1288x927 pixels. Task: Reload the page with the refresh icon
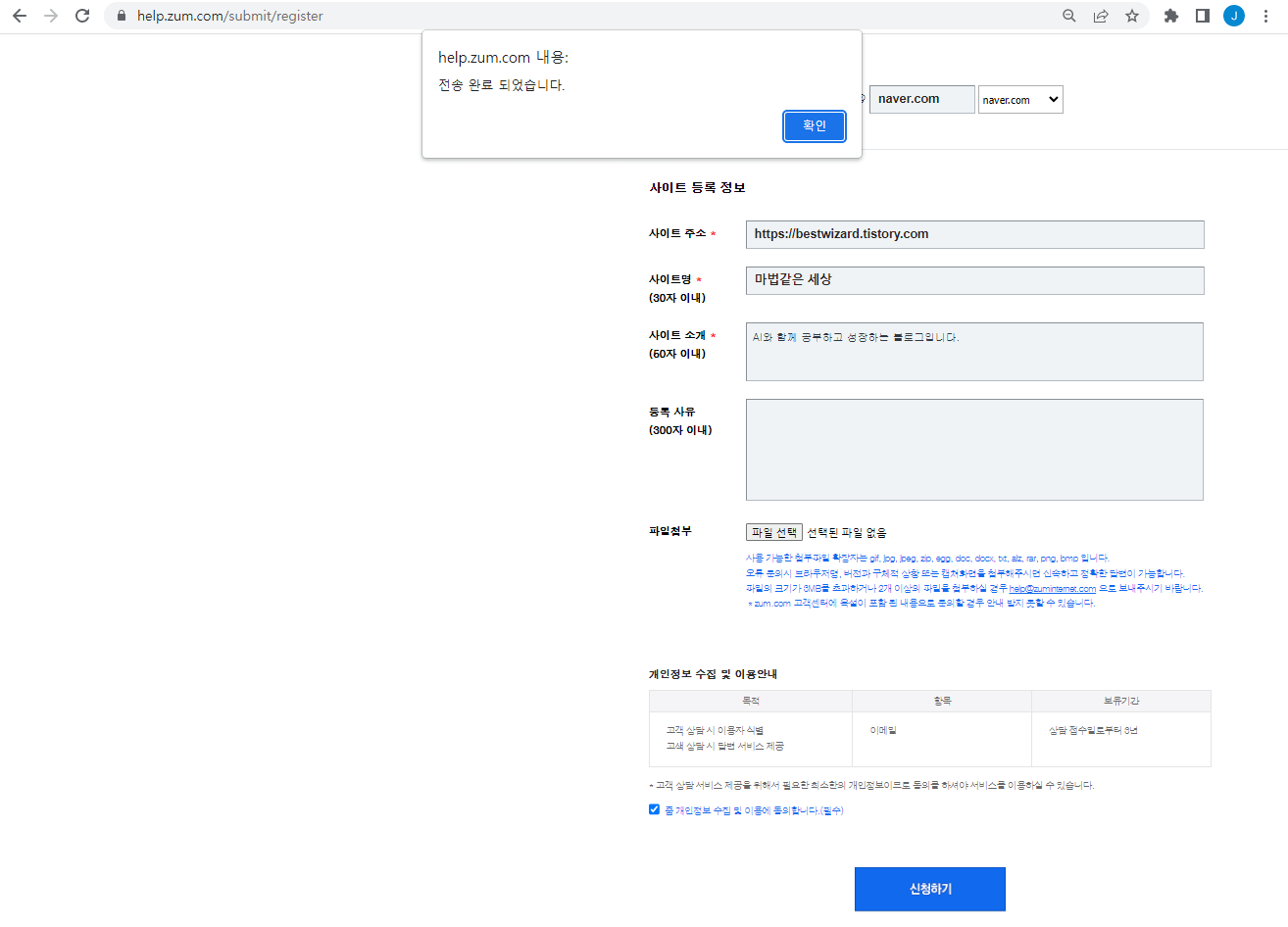82,16
